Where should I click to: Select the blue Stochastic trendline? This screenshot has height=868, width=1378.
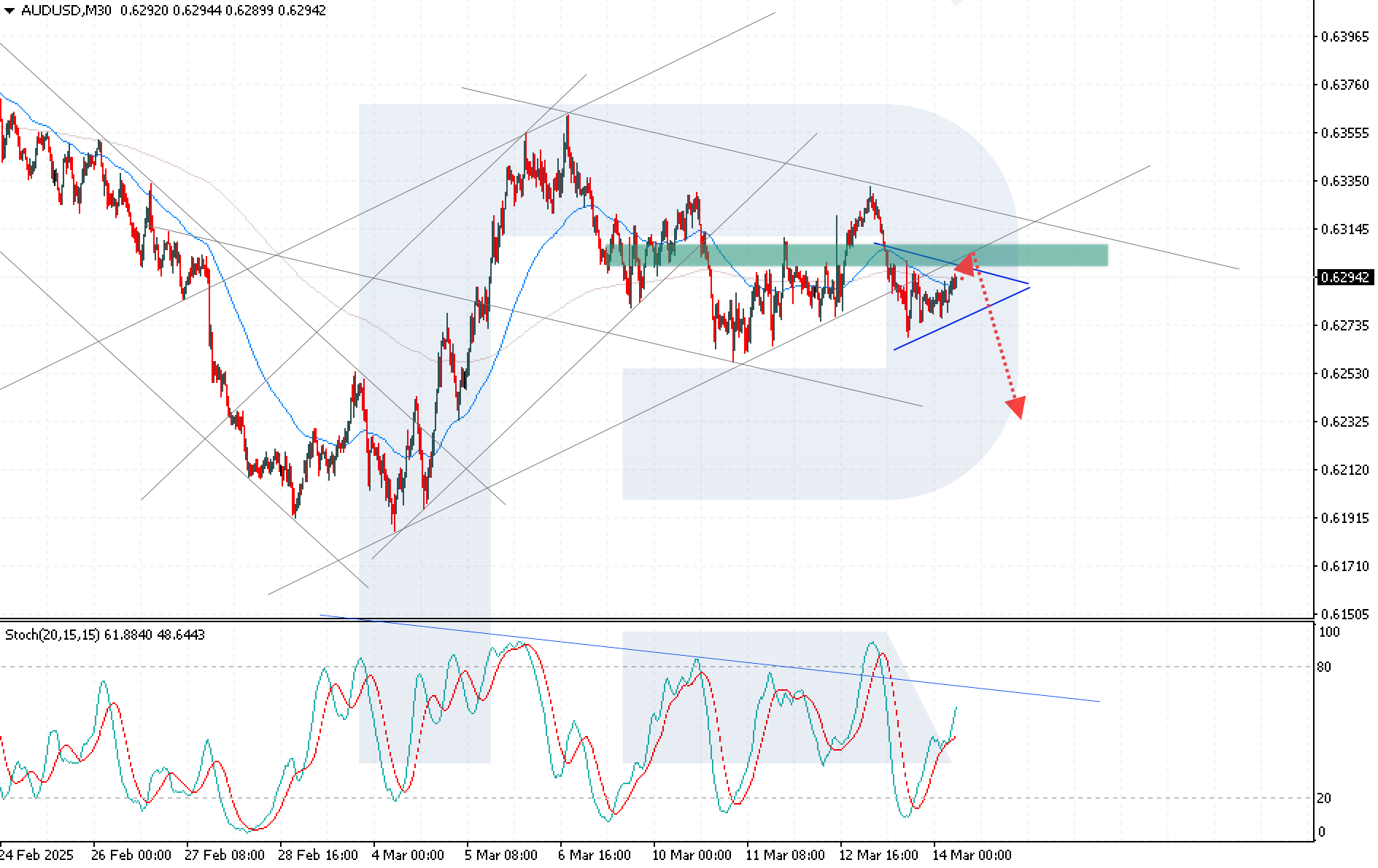point(709,659)
